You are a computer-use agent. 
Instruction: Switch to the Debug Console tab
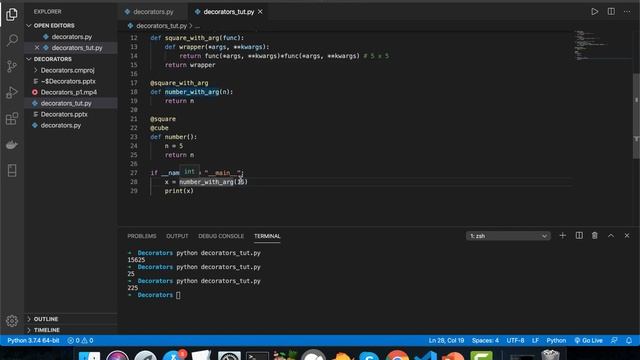tap(221, 236)
